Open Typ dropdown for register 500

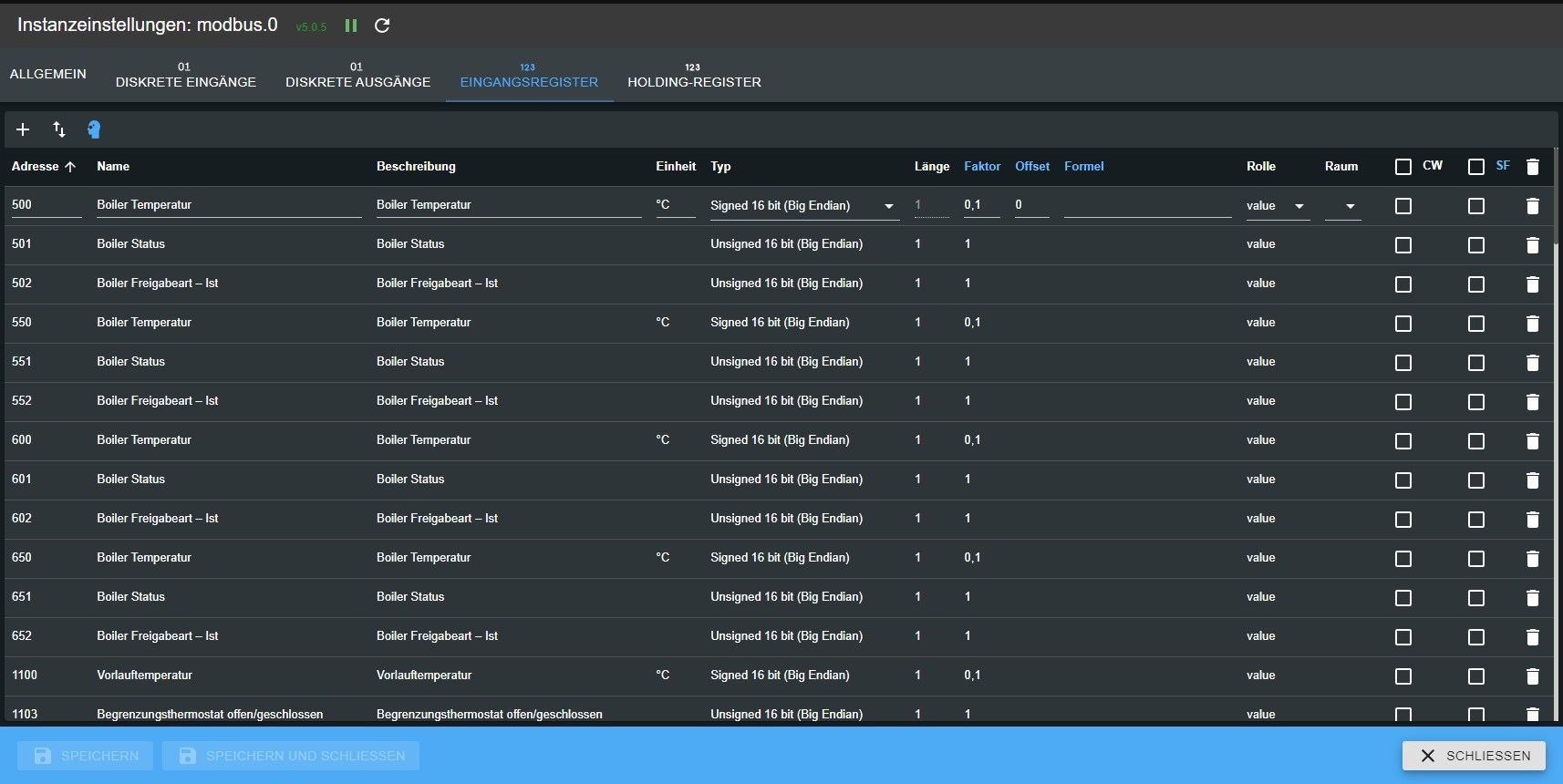(x=805, y=206)
